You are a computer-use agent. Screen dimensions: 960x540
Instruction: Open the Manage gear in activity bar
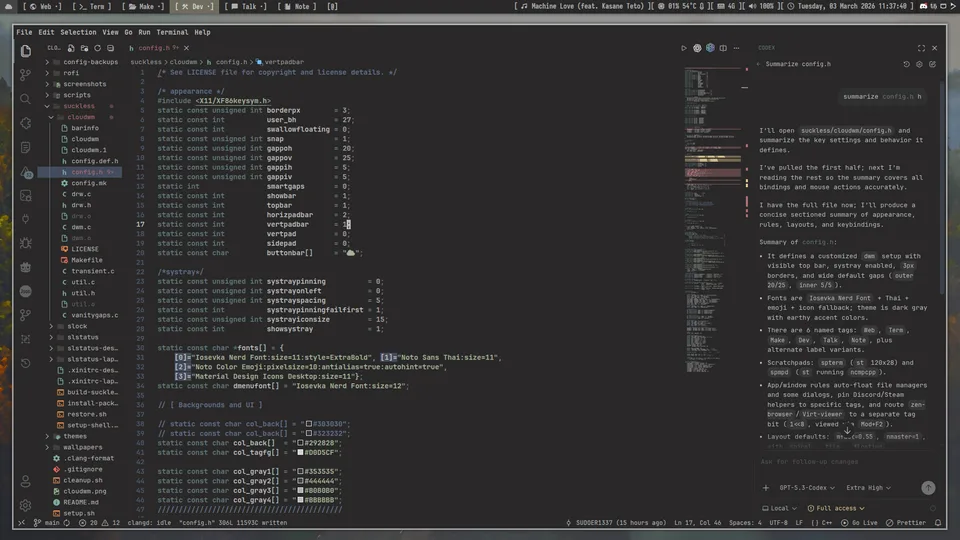[x=26, y=505]
